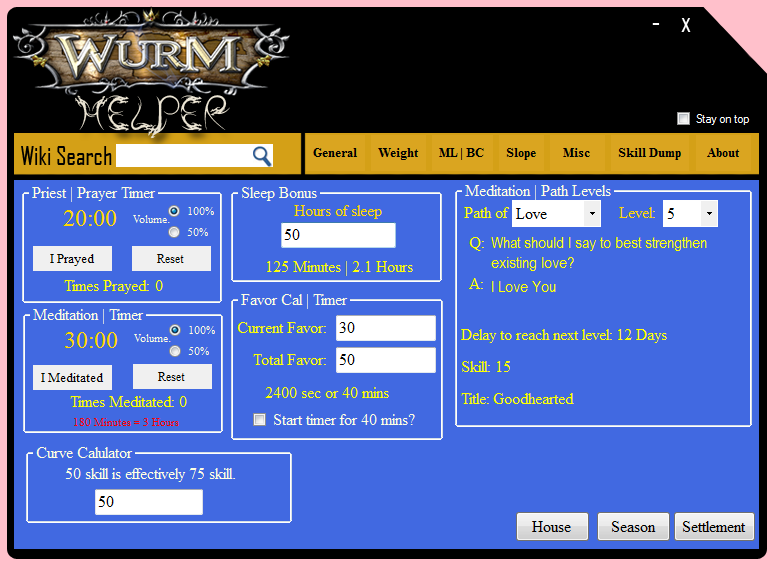Click the meditation question text about strengthening love
The image size is (775, 565).
pos(599,253)
